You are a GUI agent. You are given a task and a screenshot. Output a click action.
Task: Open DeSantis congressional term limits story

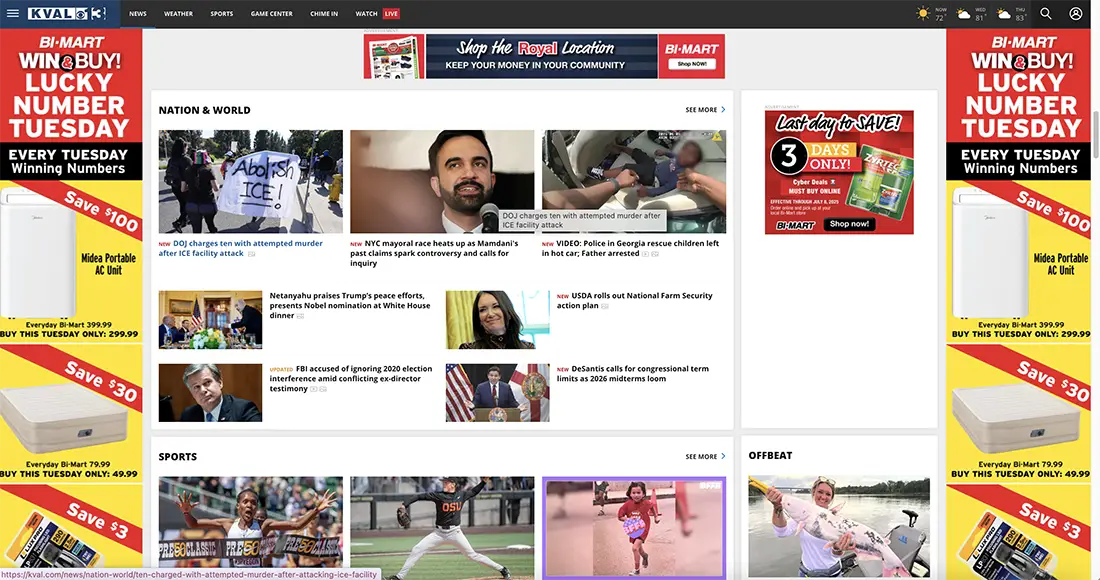pyautogui.click(x=633, y=373)
